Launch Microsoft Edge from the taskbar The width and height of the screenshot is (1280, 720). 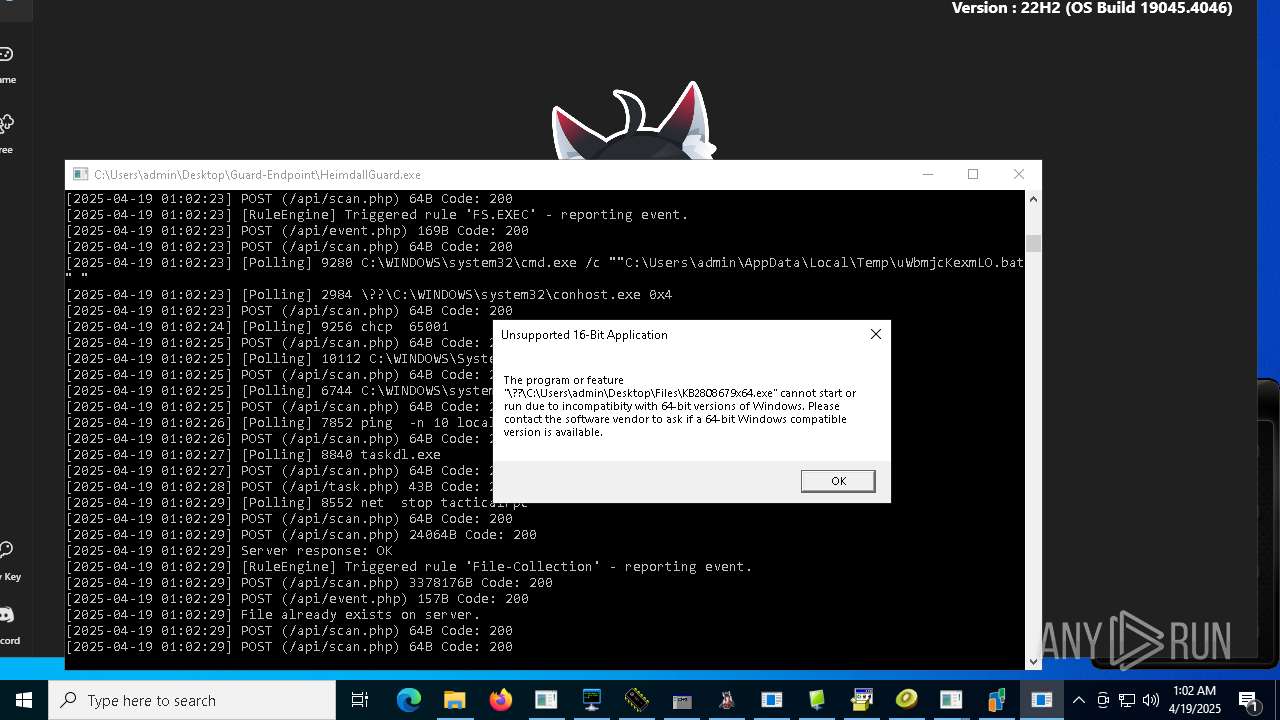(x=409, y=700)
